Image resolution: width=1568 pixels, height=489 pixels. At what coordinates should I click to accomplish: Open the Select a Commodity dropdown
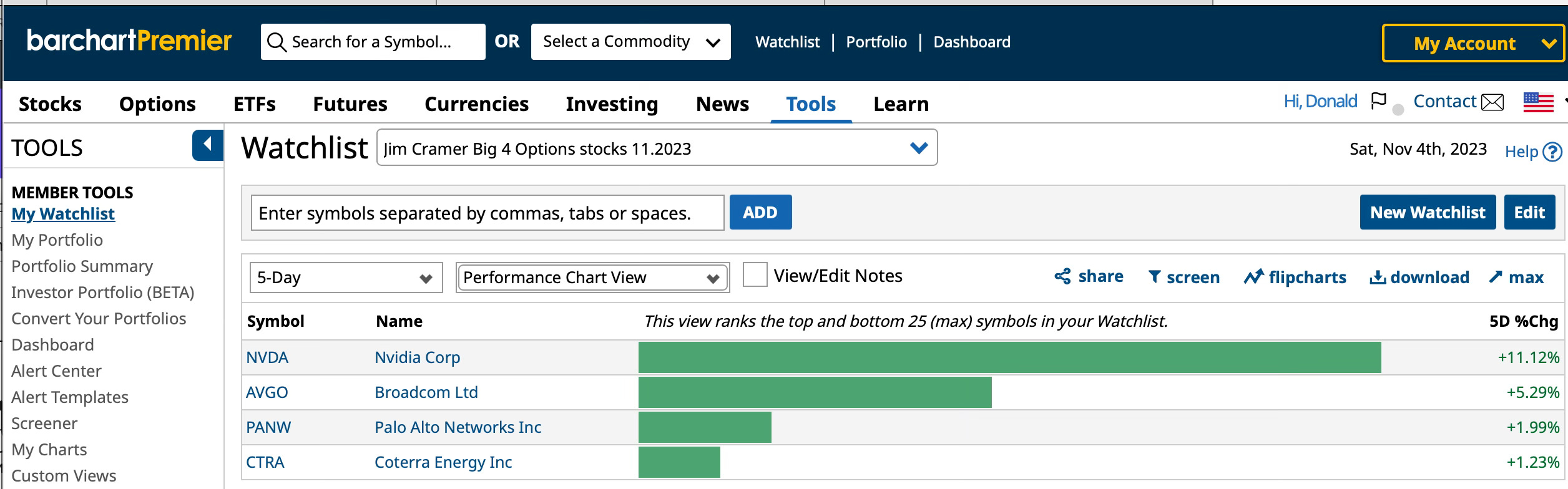[x=630, y=42]
